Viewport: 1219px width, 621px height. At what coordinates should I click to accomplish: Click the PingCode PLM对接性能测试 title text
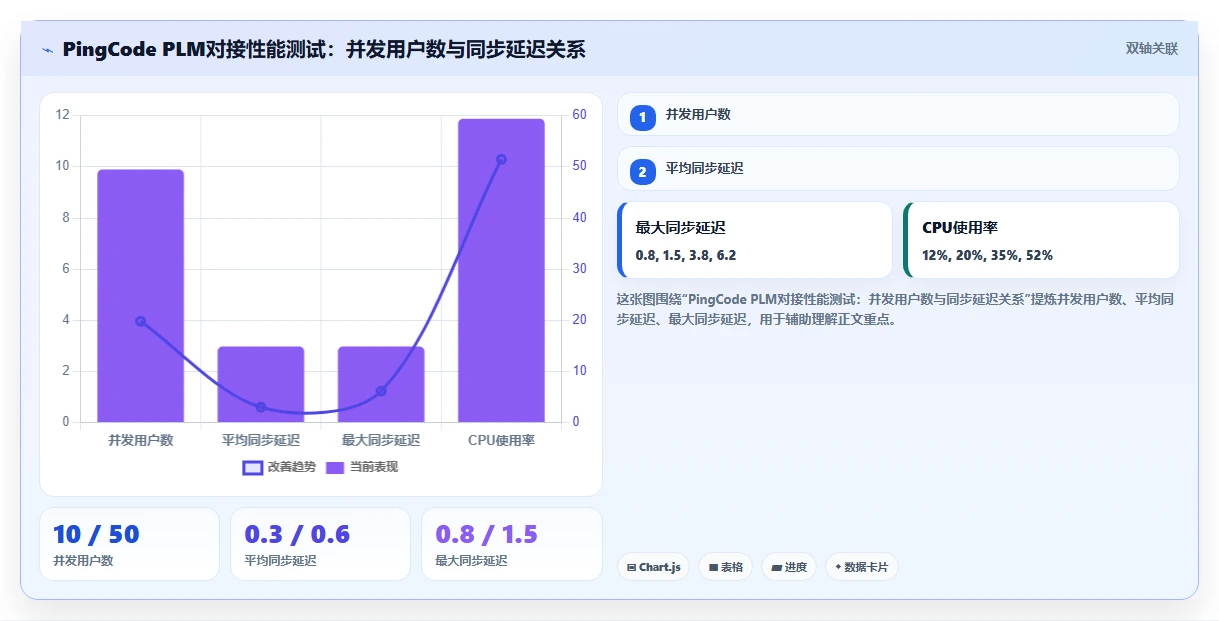323,49
